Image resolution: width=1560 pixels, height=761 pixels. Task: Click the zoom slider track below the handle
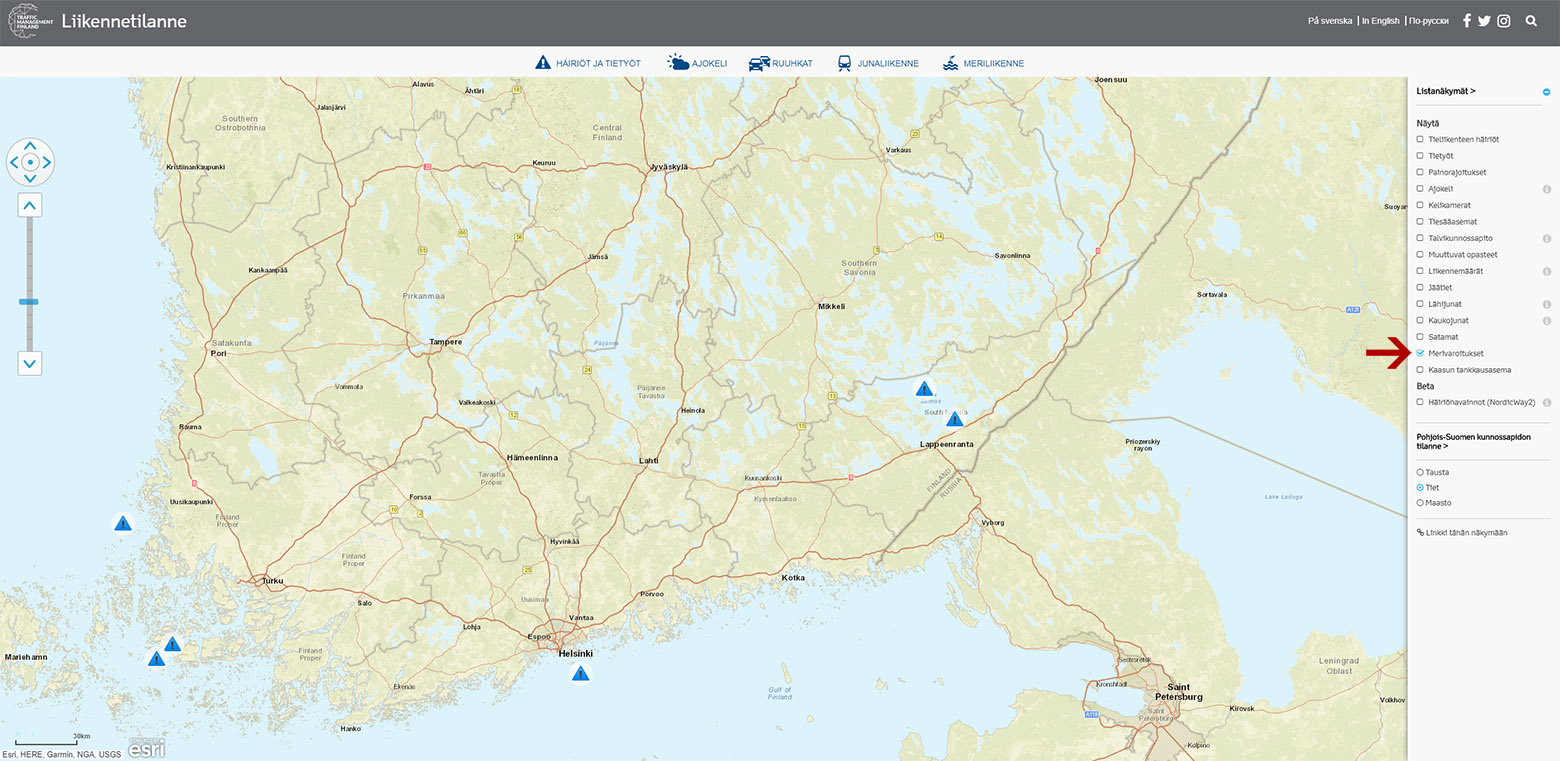29,328
